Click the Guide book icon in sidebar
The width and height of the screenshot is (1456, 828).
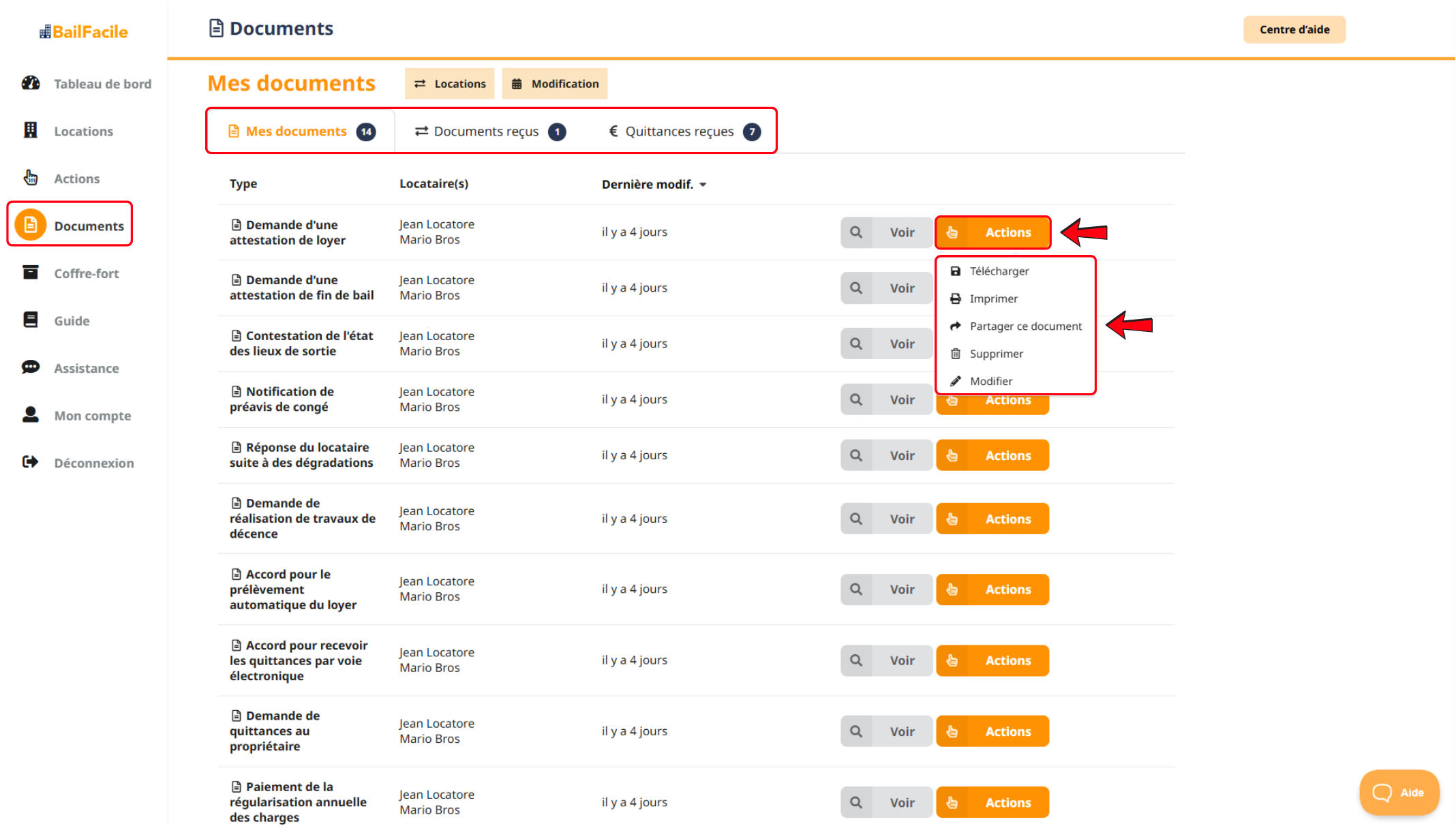(31, 320)
